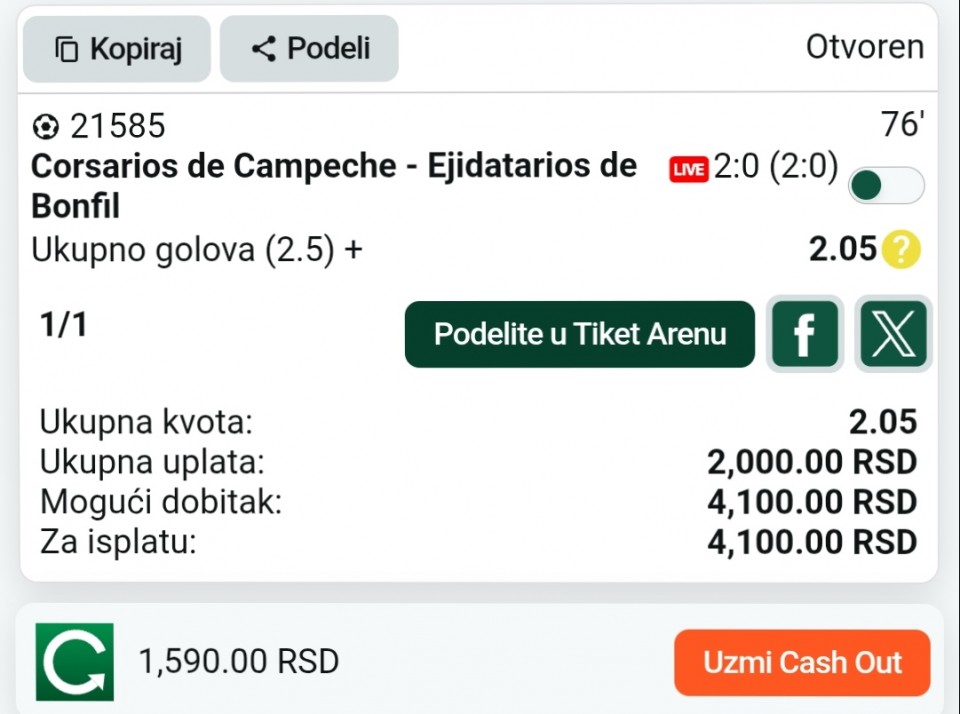This screenshot has width=960, height=714.
Task: Click the 1,590.00 RSD cash out amount
Action: pyautogui.click(x=239, y=661)
